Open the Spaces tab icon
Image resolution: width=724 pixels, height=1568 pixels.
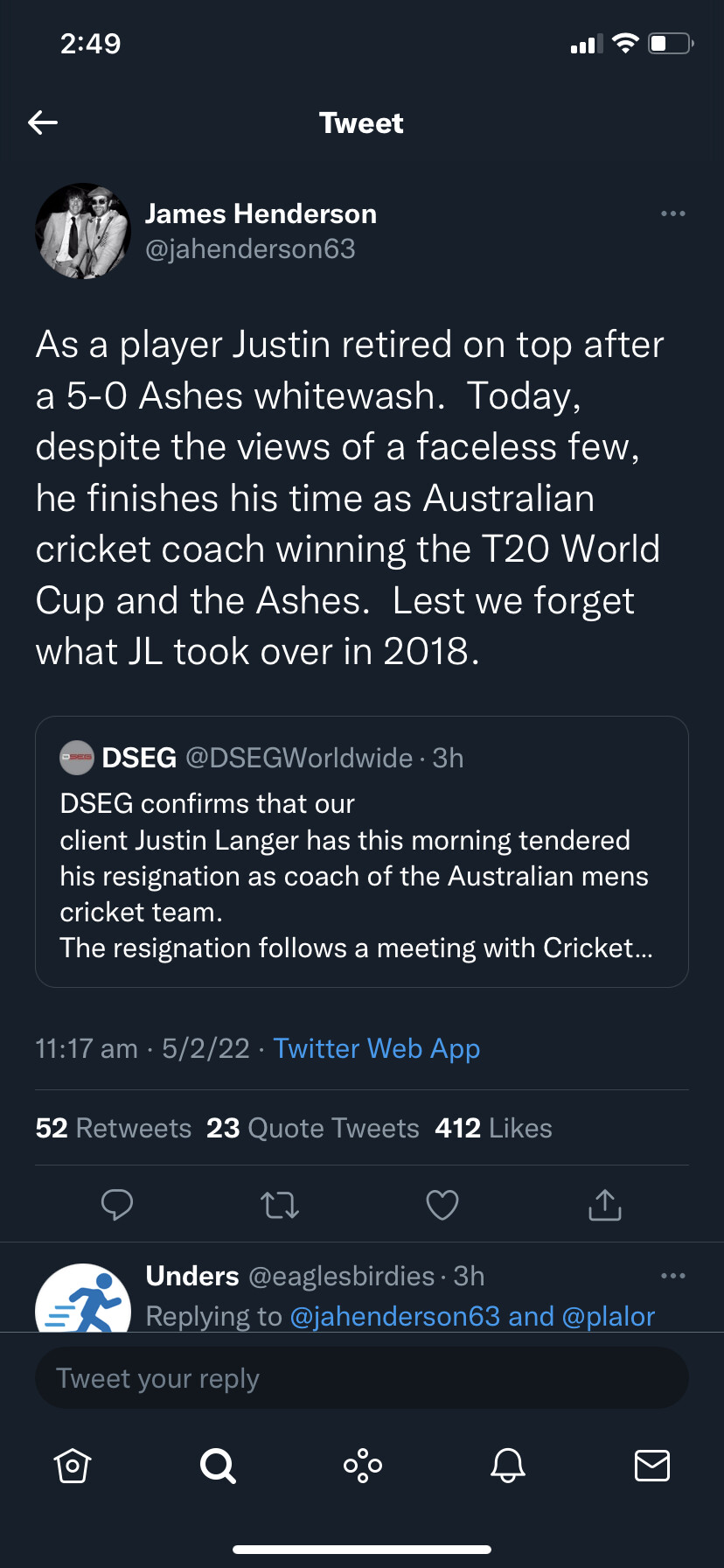363,1465
